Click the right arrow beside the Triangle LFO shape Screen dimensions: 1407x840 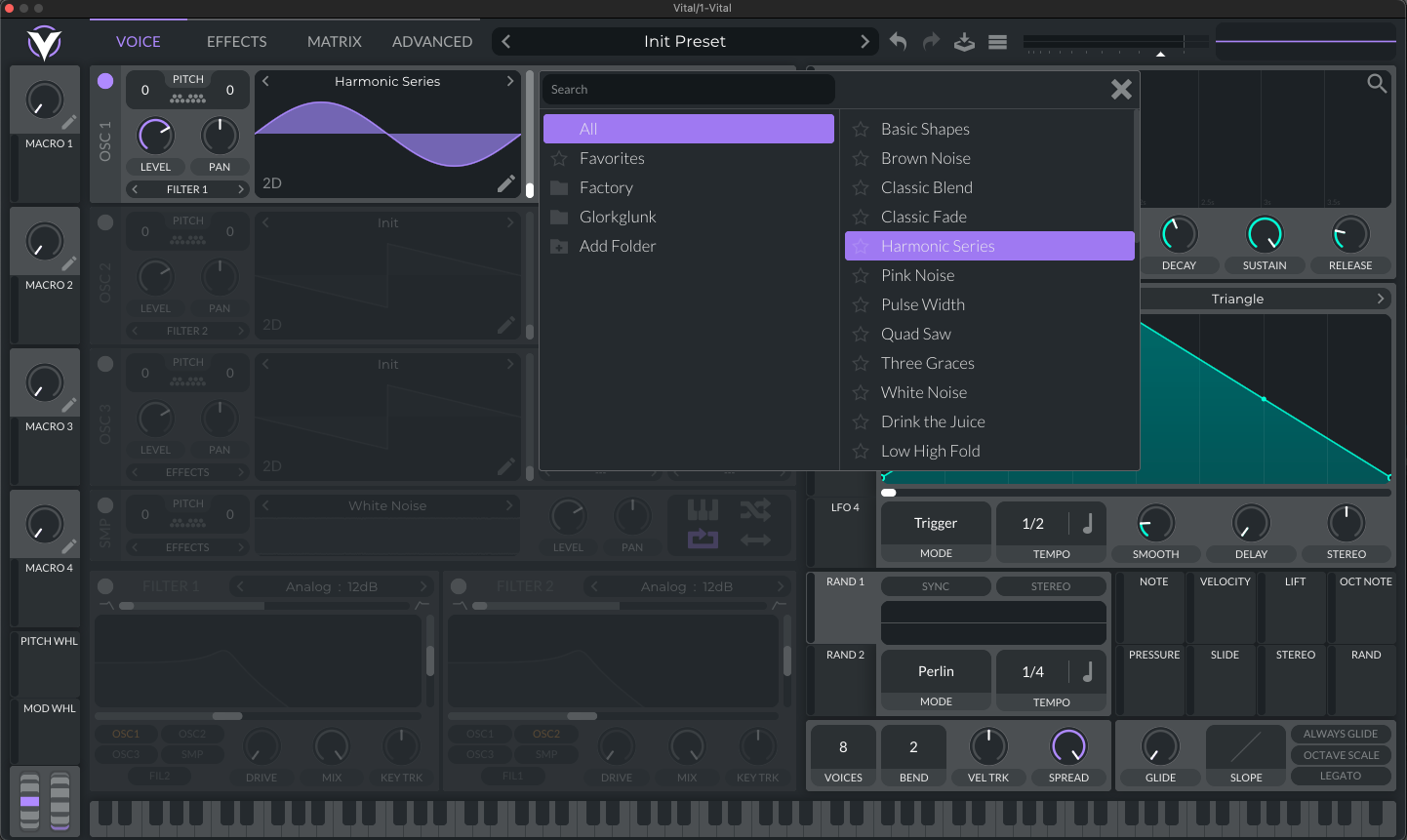(x=1381, y=299)
